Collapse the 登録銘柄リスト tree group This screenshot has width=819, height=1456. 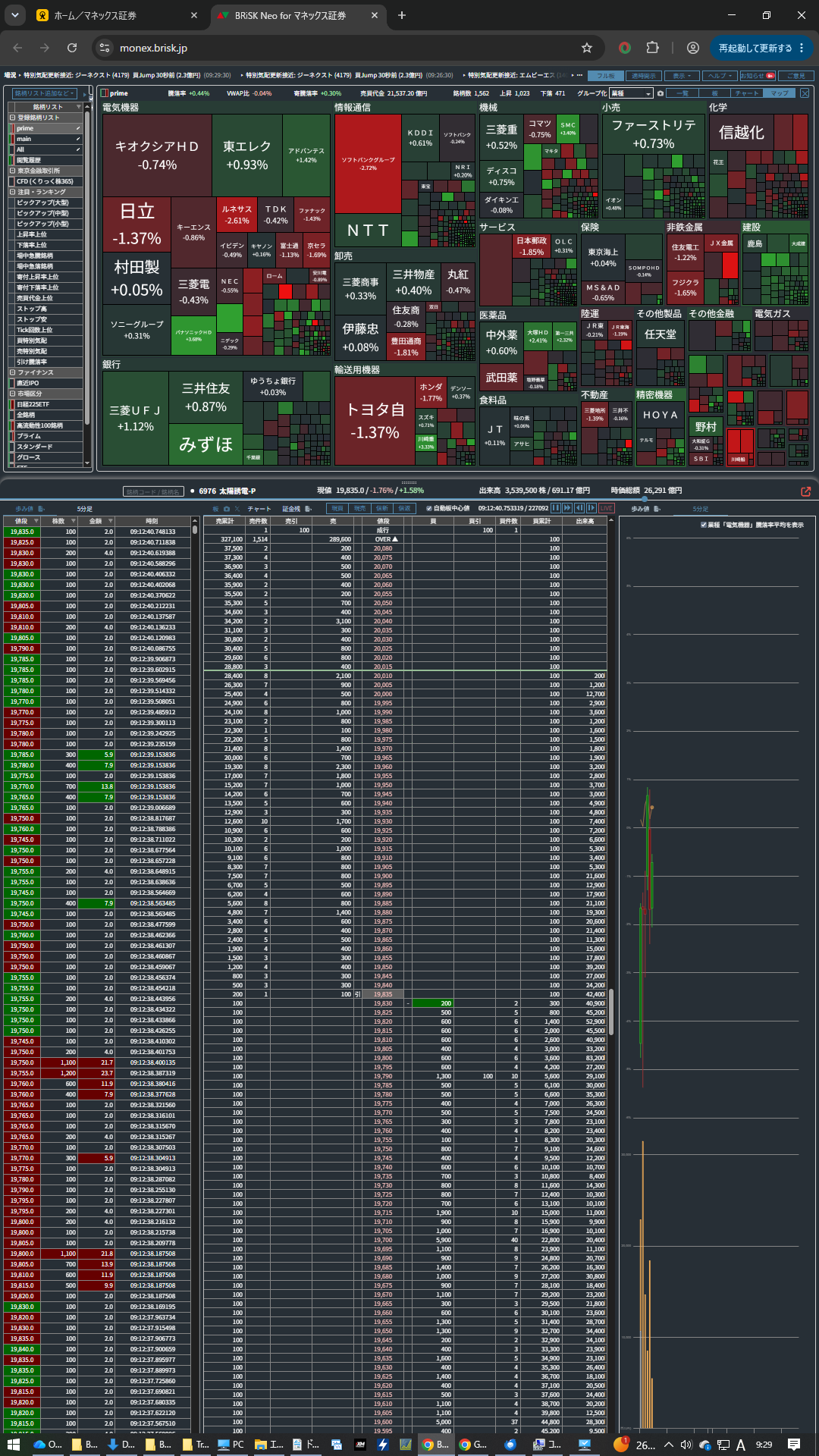point(12,118)
